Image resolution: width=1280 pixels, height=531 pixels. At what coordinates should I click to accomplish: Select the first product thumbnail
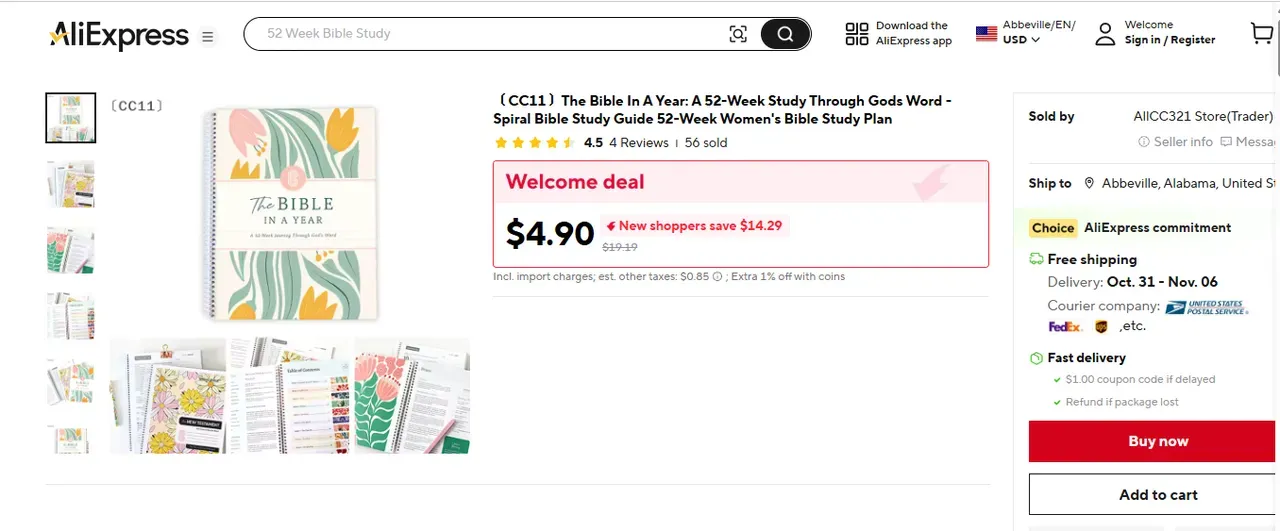(x=71, y=118)
